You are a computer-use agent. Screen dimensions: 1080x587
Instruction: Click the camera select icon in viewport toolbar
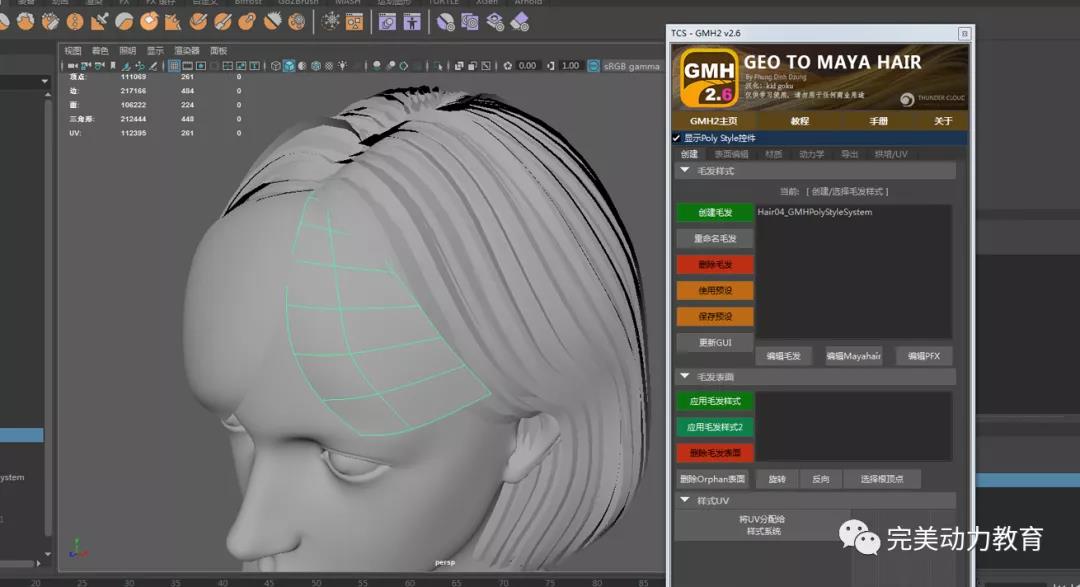72,66
